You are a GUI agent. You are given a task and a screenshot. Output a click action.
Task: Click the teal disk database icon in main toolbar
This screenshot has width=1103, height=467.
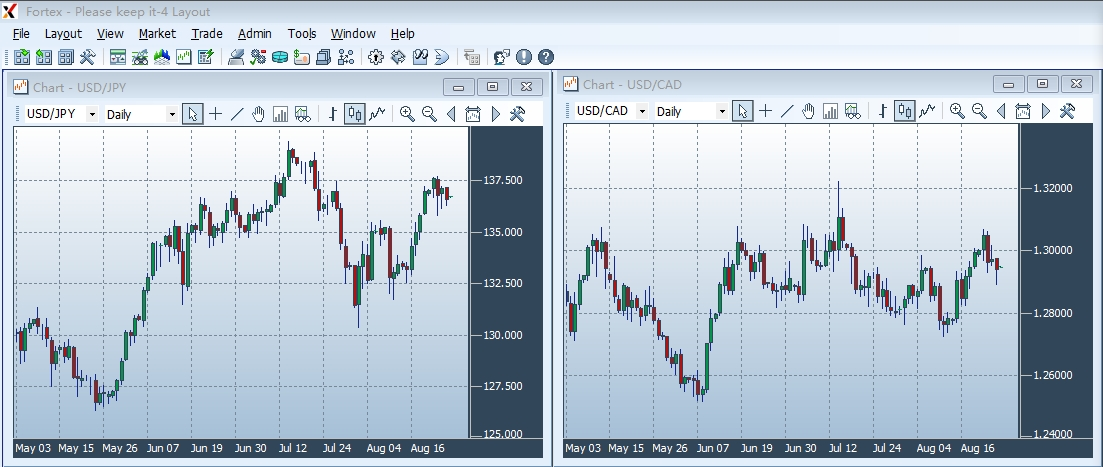point(280,57)
